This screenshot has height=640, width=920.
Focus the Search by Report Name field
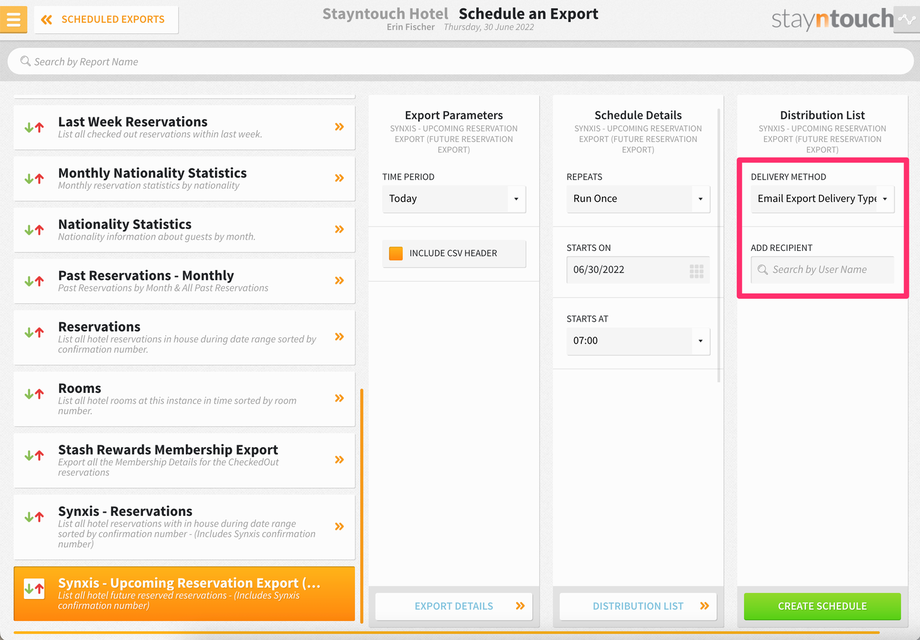click(x=460, y=61)
